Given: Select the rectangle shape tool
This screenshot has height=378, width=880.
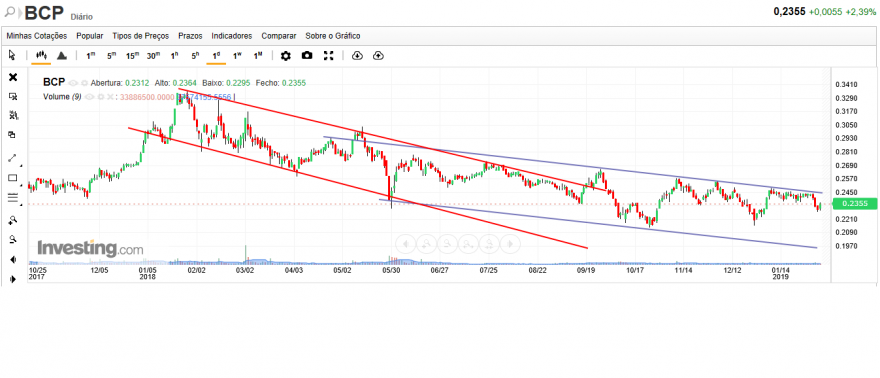Looking at the screenshot, I should coord(13,178).
